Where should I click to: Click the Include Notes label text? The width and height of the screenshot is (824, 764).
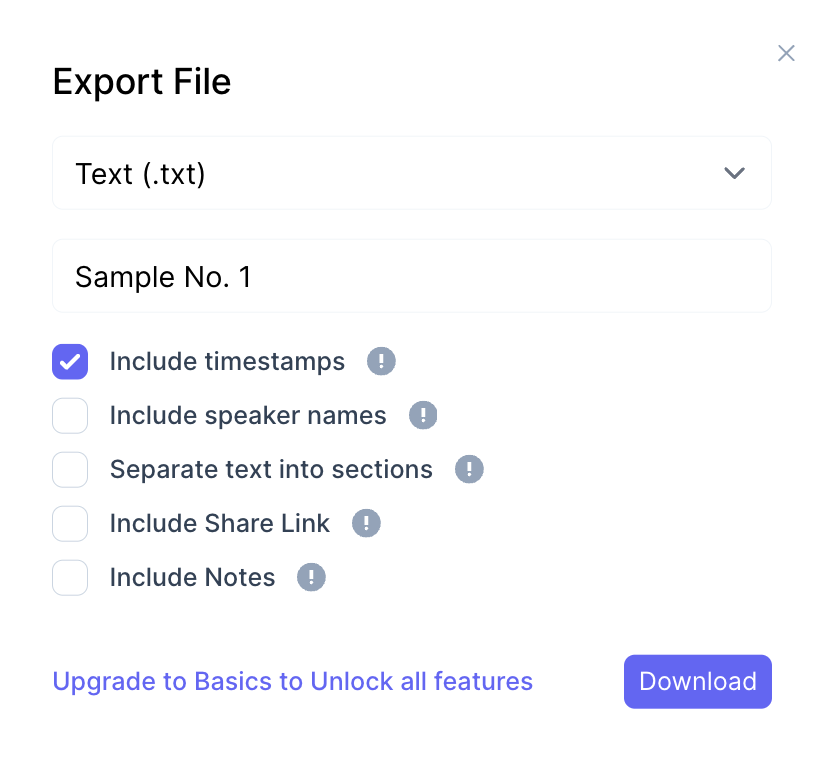point(192,578)
